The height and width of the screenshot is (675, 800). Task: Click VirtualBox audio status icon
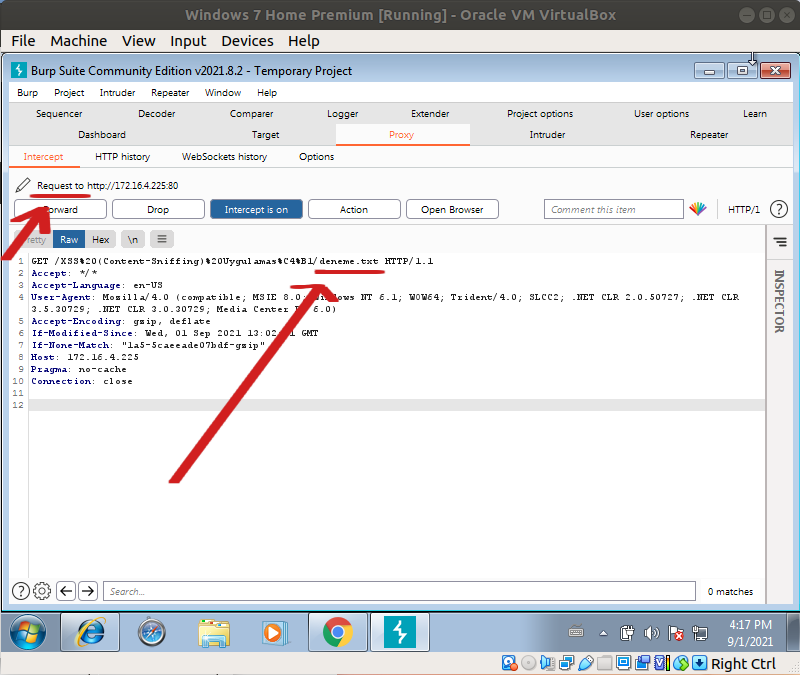[x=547, y=663]
